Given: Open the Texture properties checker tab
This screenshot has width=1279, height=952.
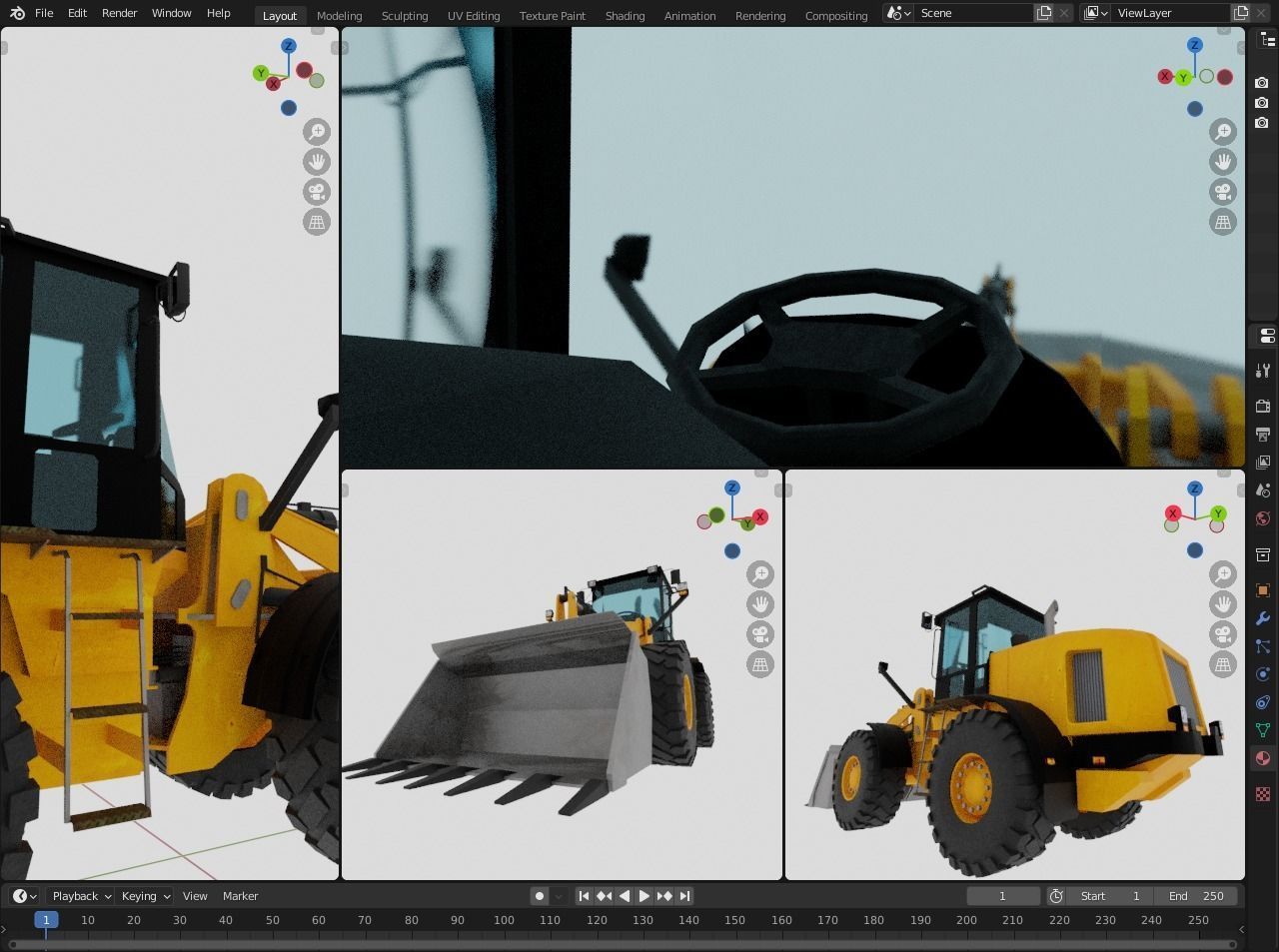Looking at the screenshot, I should pos(1263,794).
